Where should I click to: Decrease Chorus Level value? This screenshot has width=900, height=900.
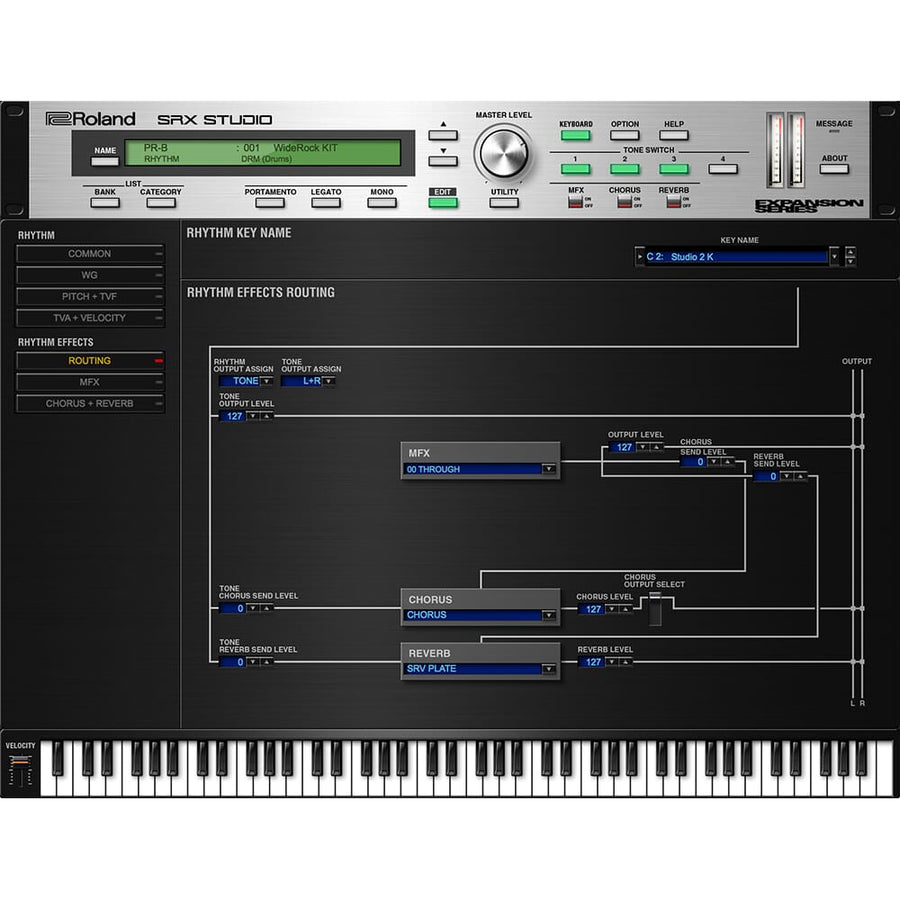click(x=612, y=608)
